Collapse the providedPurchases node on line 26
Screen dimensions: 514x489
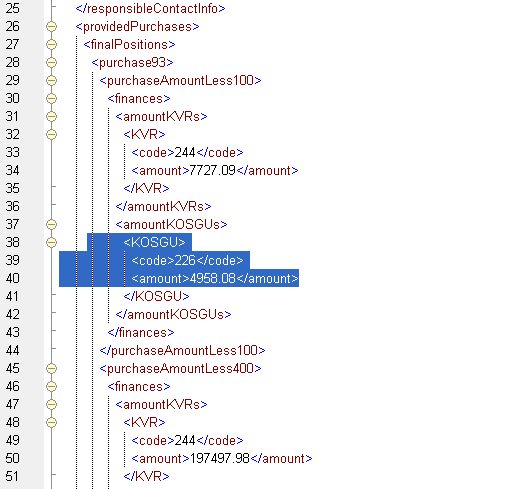click(51, 27)
